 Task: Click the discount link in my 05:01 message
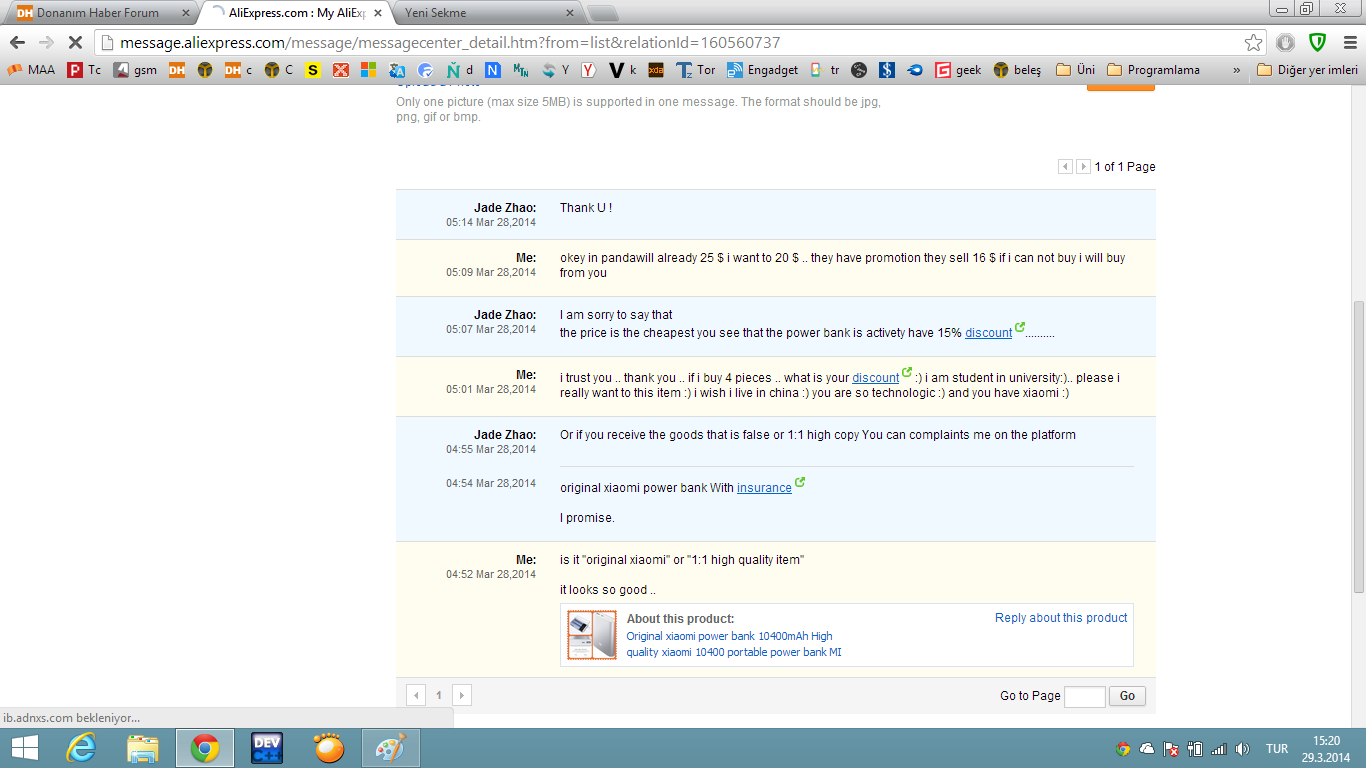click(x=875, y=378)
